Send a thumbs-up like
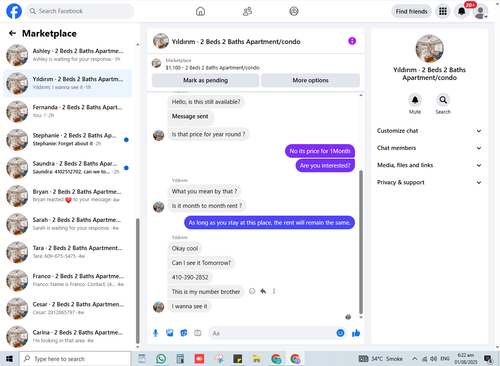The width and height of the screenshot is (500, 366). (356, 333)
